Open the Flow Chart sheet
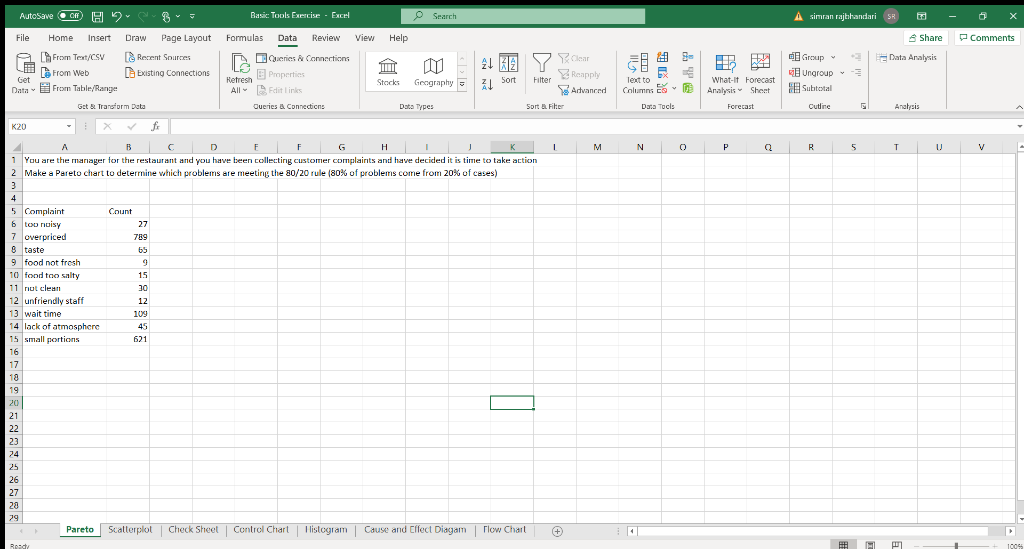The image size is (1024, 549). coord(504,529)
